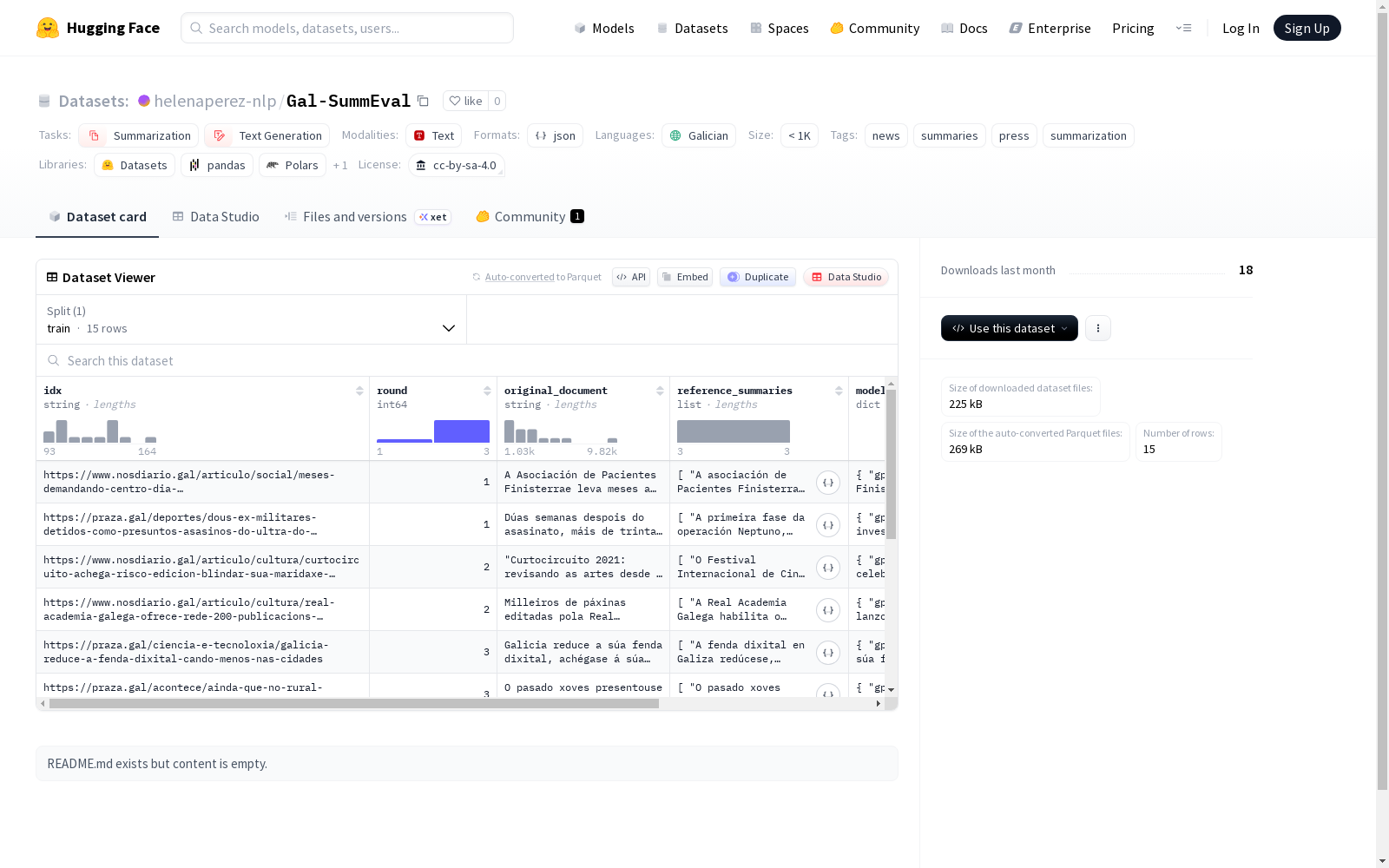Expand JSON cell in the galicia-reduce-a-fenda row
Image resolution: width=1389 pixels, height=868 pixels.
pyautogui.click(x=828, y=653)
